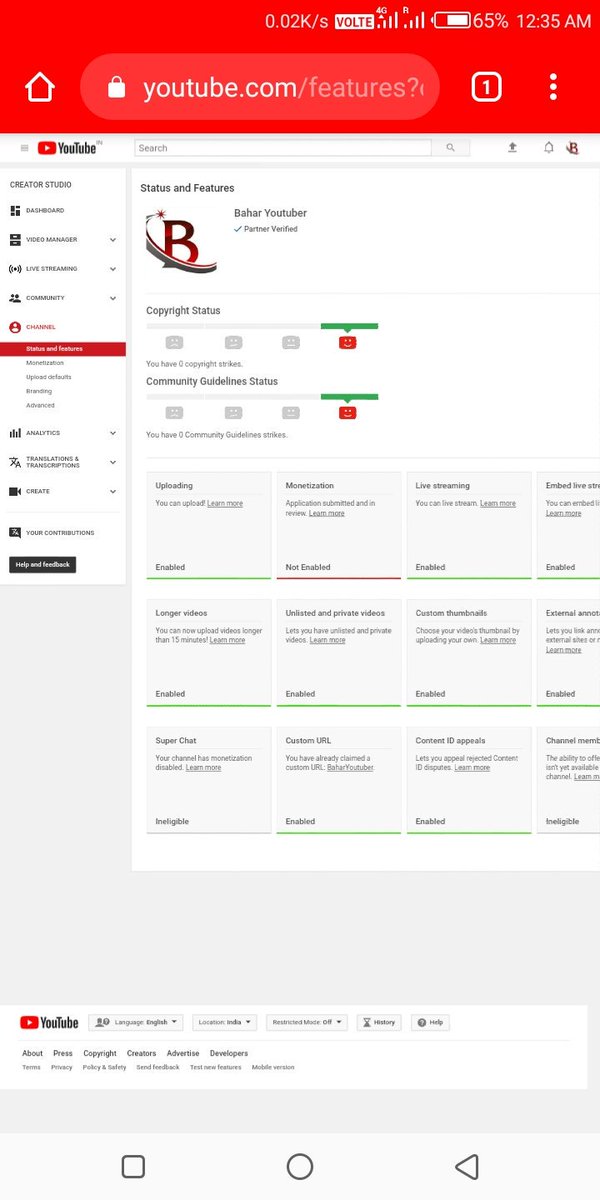This screenshot has width=600, height=1200.
Task: Expand Community section chevron
Action: pos(113,298)
